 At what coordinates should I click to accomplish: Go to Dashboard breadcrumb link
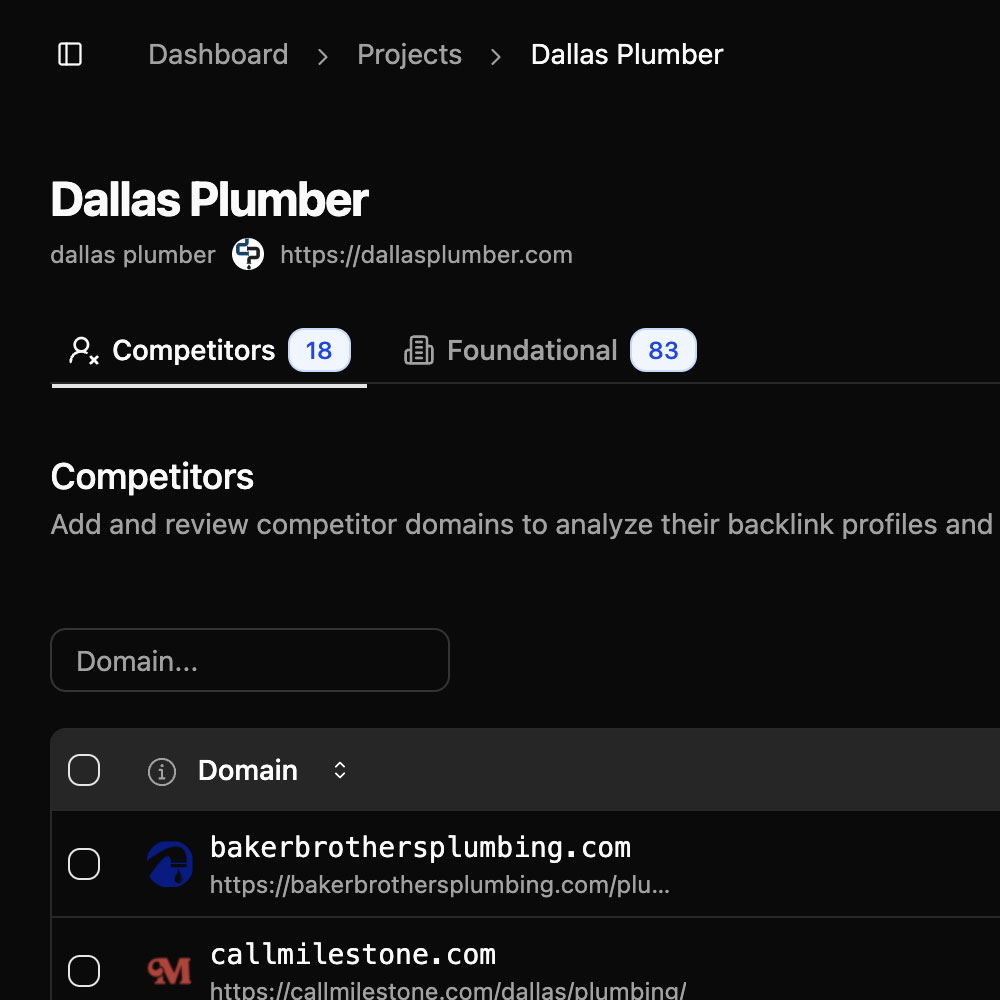tap(218, 54)
